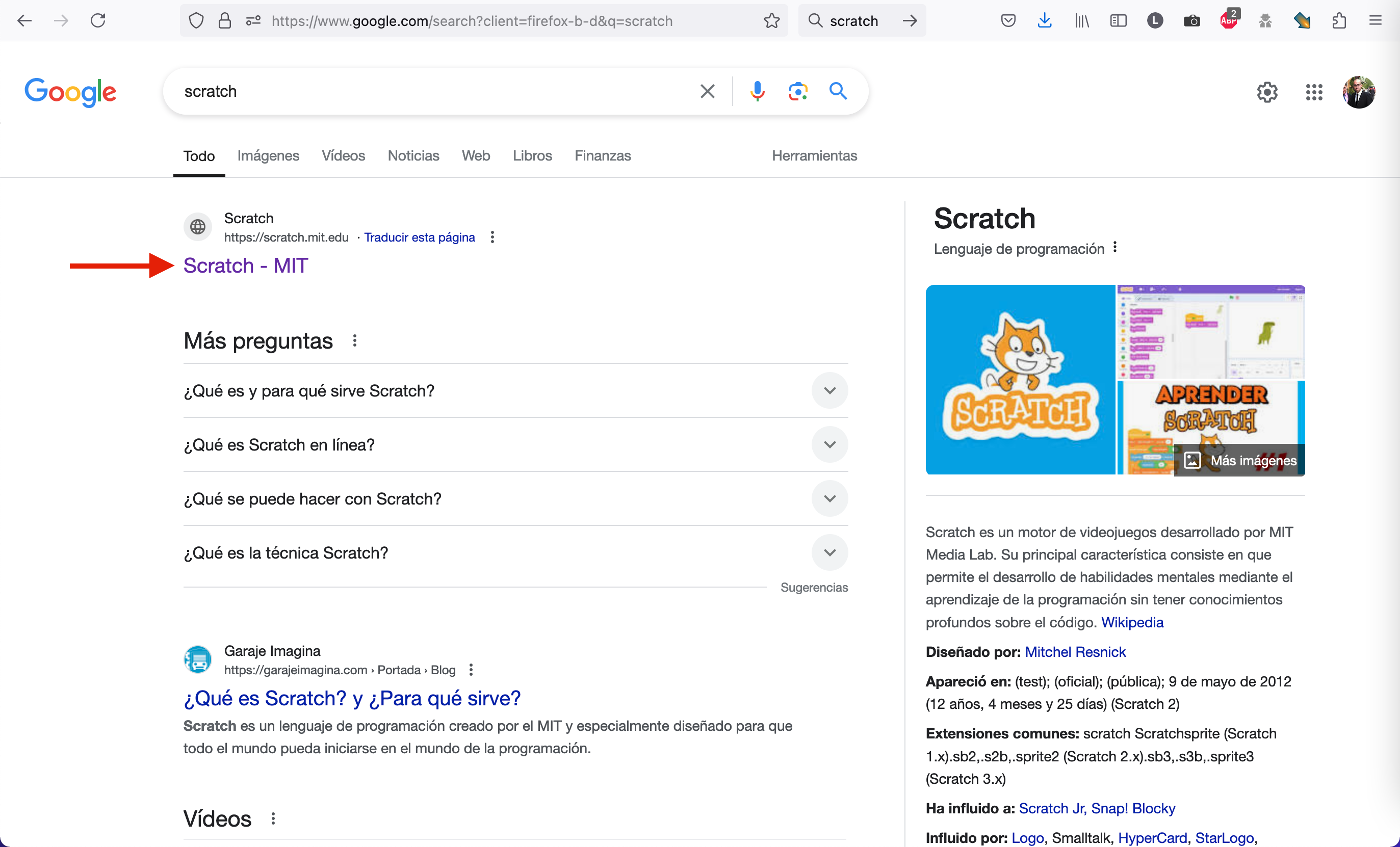
Task: Take a screenshot with camera icon
Action: [1191, 21]
